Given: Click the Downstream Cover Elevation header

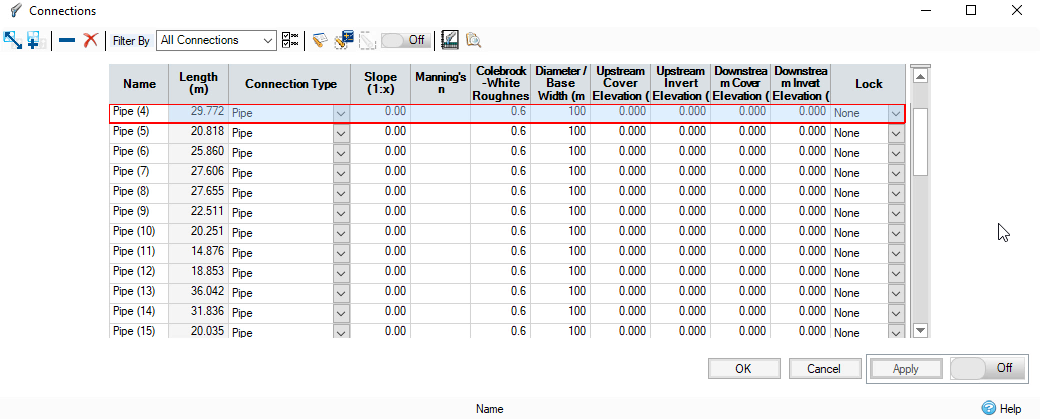Looking at the screenshot, I should (741, 84).
